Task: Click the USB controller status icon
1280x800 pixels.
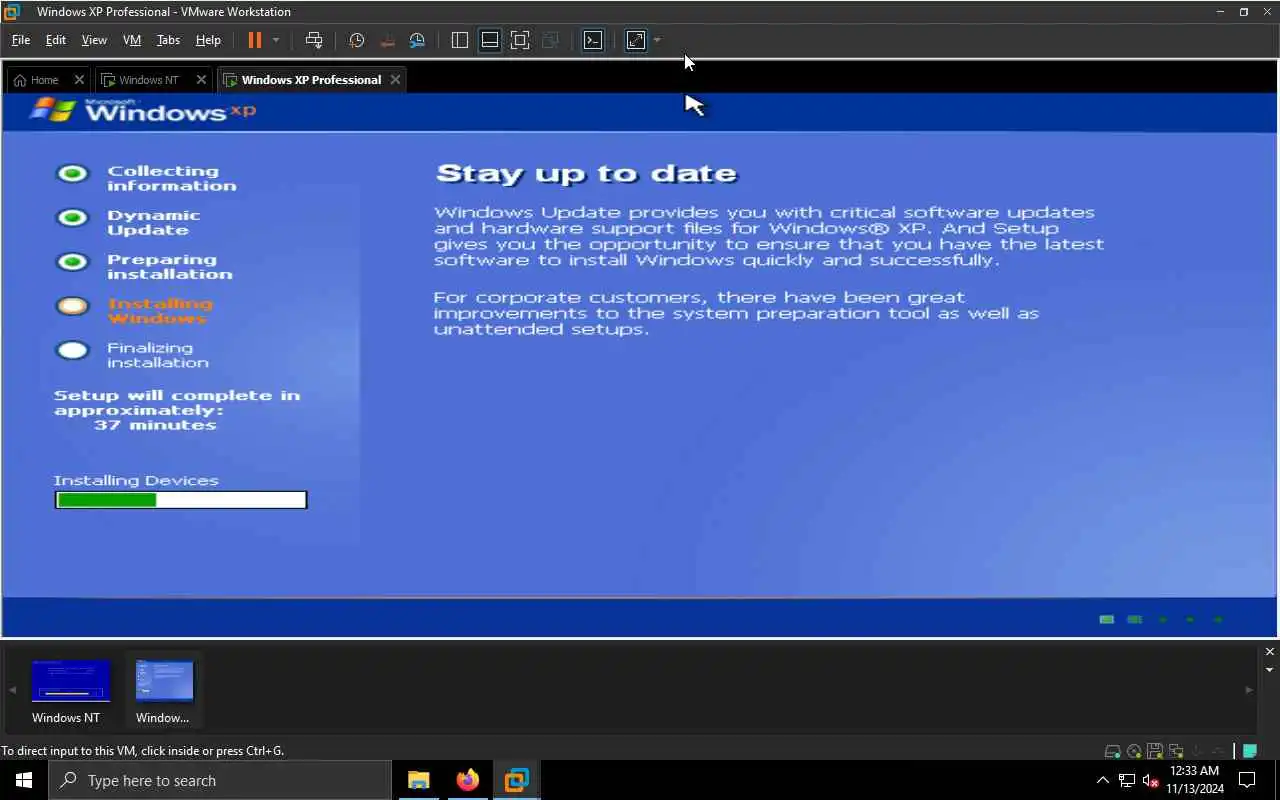Action: coord(1218,751)
